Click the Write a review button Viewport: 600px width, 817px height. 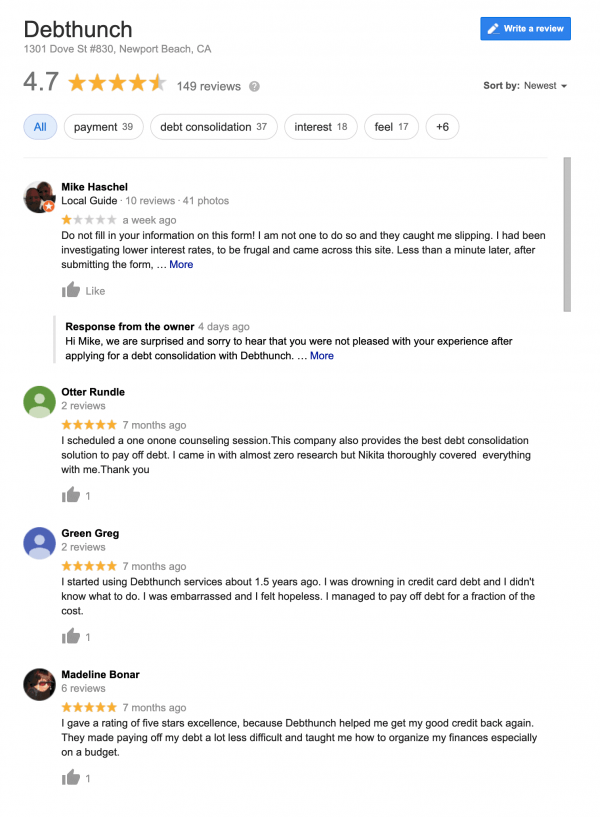tap(526, 29)
